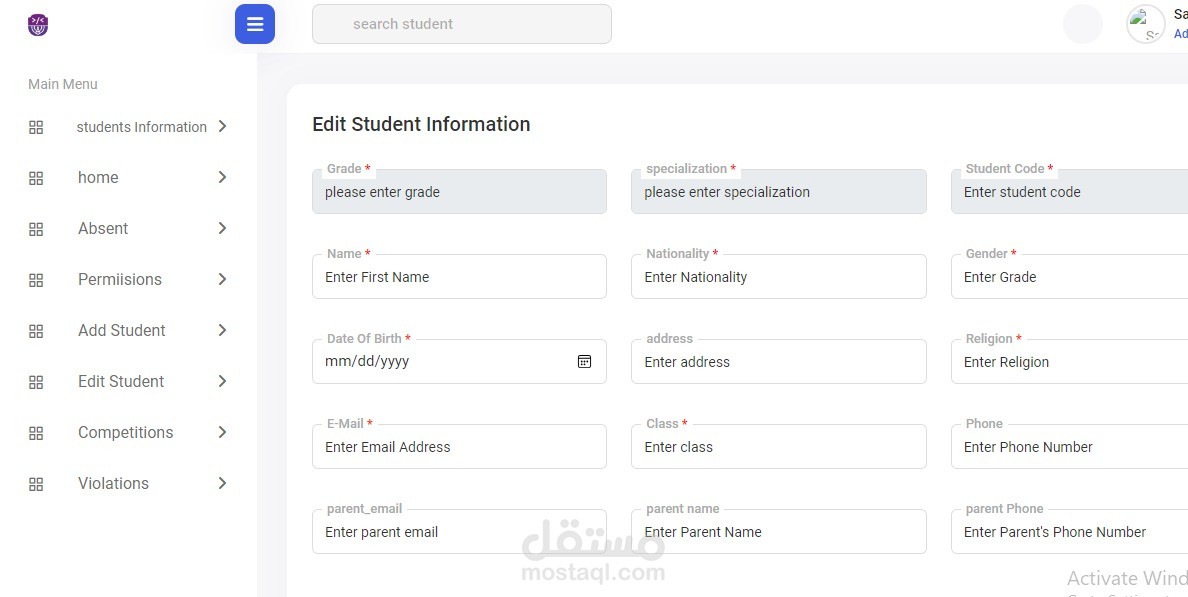Click the purple site logo icon
This screenshot has height=597, width=1188.
38,25
